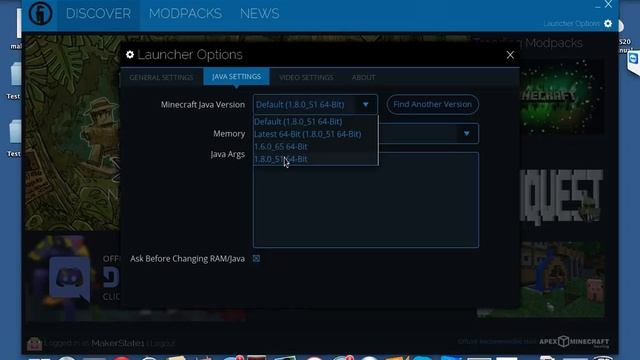Viewport: 640px width, 360px height.
Task: Open the Minecraft modpack thumbnail
Action: [562, 96]
